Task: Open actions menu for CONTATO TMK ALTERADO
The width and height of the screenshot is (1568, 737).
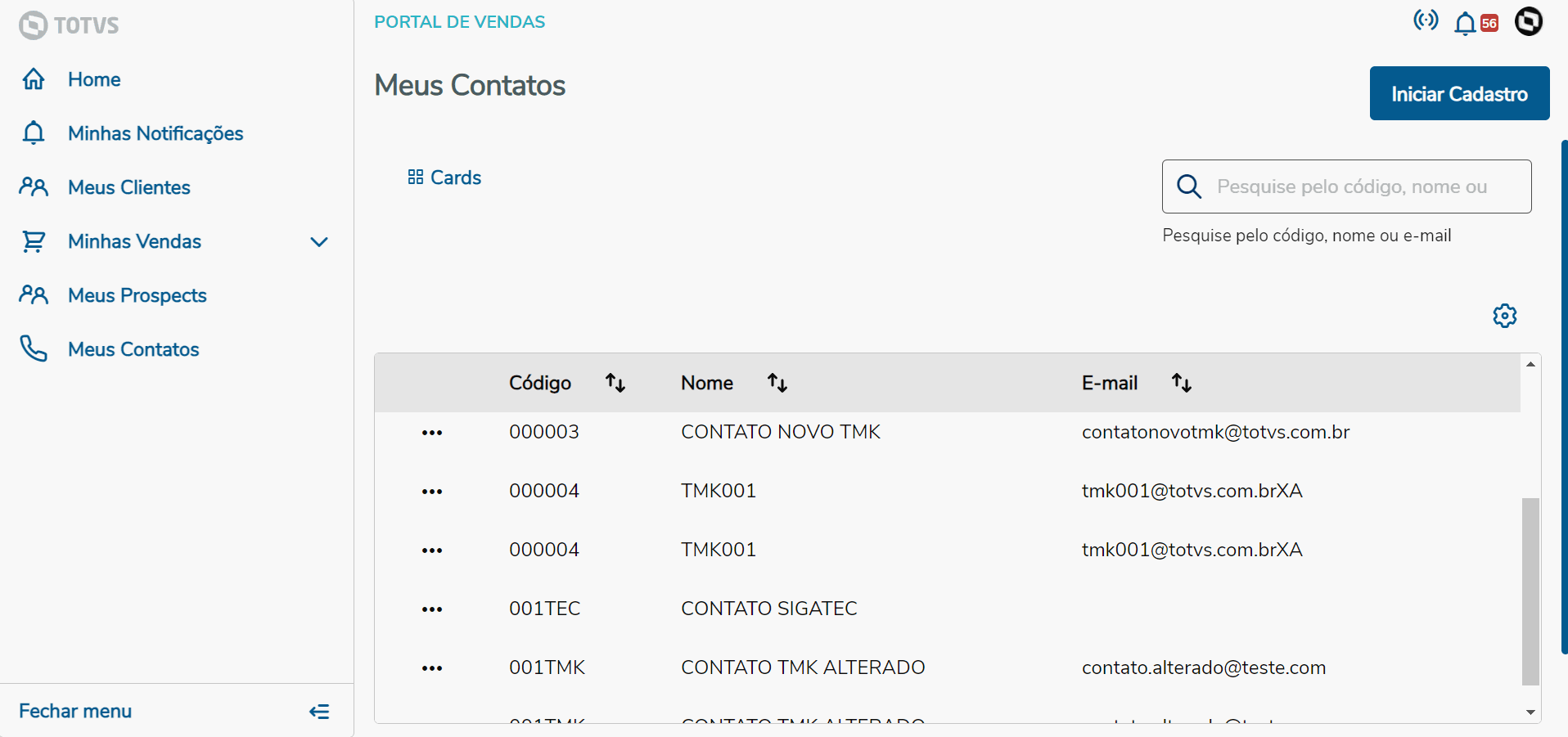Action: point(432,668)
